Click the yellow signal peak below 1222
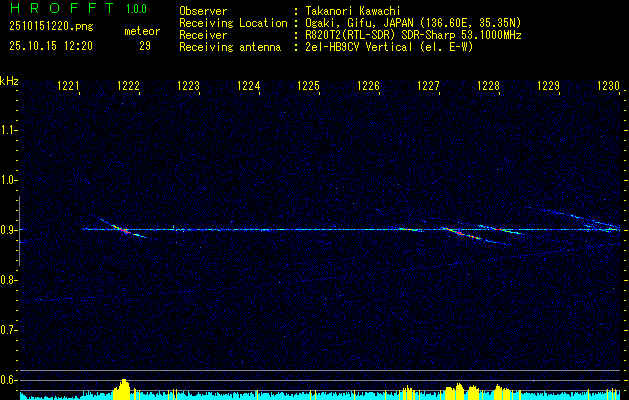The image size is (629, 400). 123,388
